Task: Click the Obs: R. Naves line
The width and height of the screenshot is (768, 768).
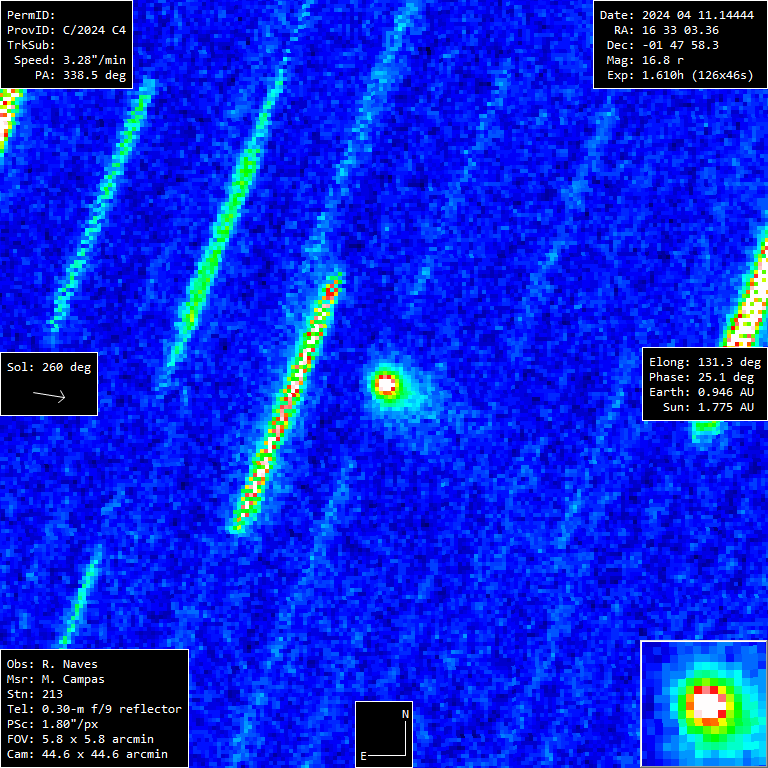Action: point(52,664)
